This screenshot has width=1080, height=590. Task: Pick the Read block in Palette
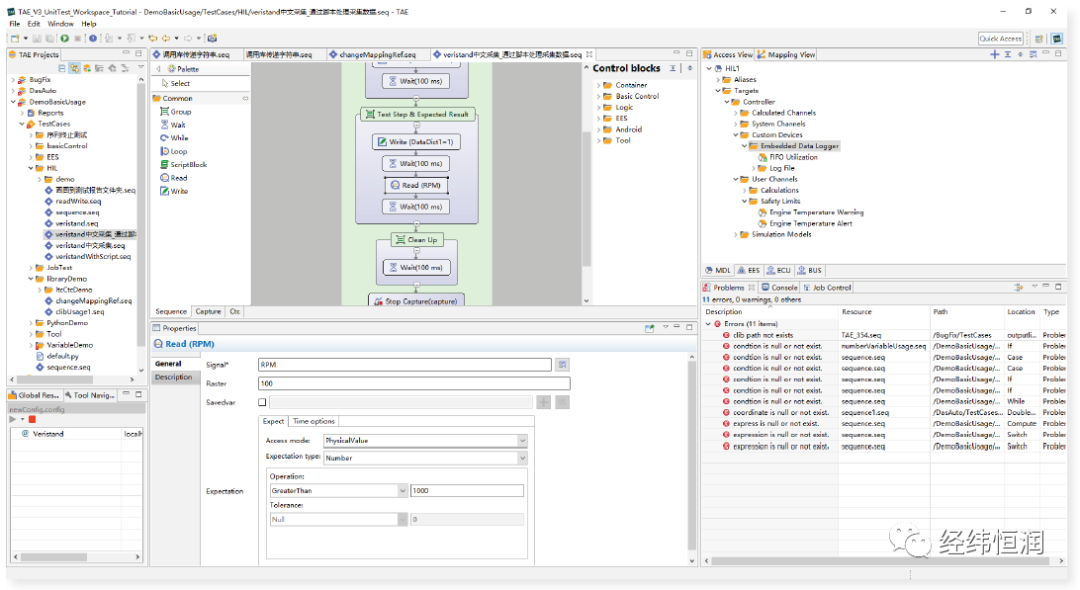coord(174,178)
